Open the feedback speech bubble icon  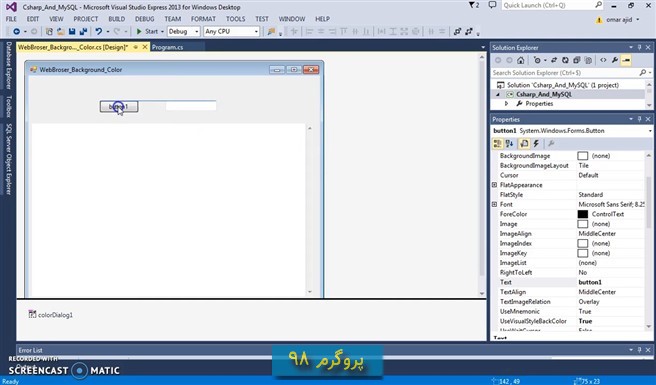[492, 5]
